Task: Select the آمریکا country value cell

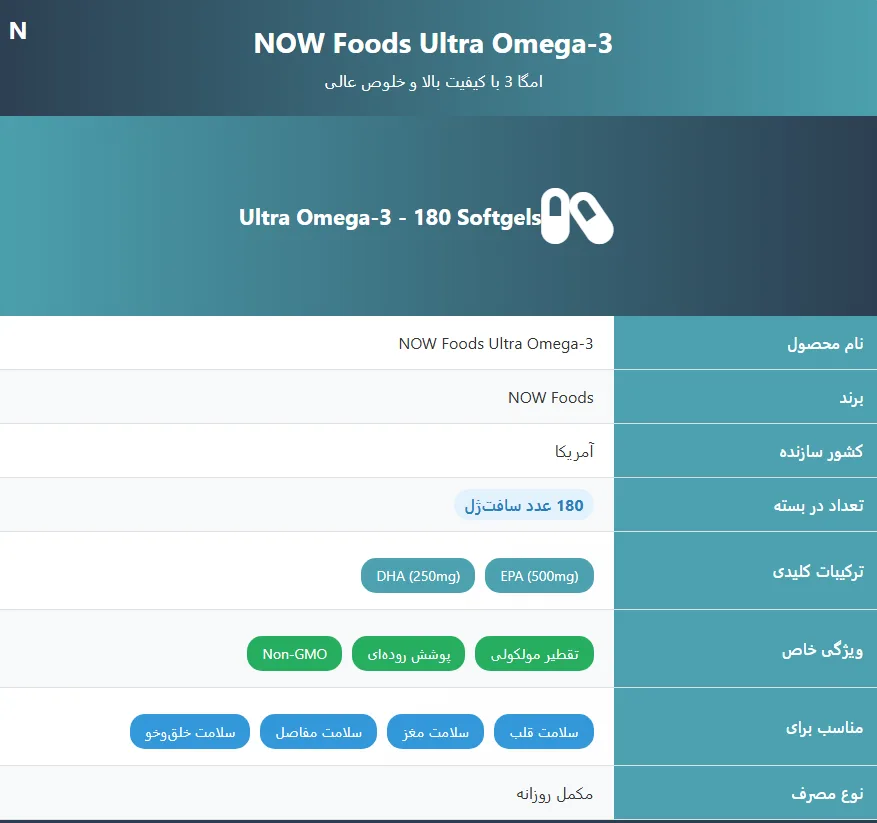Action: tap(575, 450)
